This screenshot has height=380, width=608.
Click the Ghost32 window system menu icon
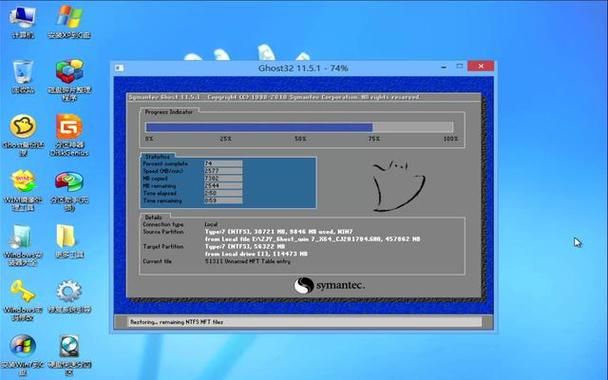119,68
